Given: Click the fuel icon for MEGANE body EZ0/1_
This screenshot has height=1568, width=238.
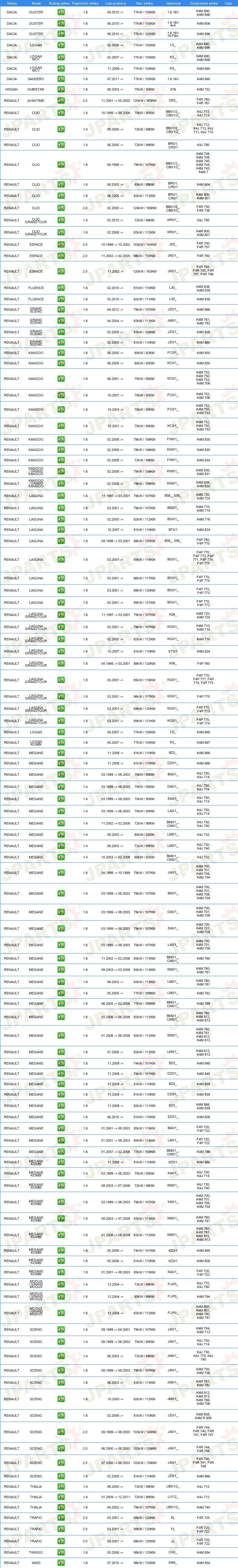Looking at the screenshot, I should point(61,1117).
